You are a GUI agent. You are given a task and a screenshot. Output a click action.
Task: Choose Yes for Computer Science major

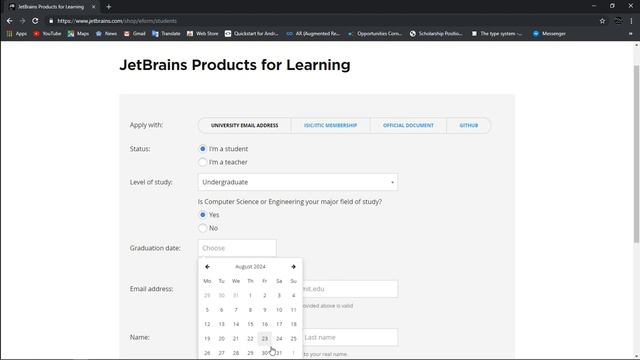202,215
